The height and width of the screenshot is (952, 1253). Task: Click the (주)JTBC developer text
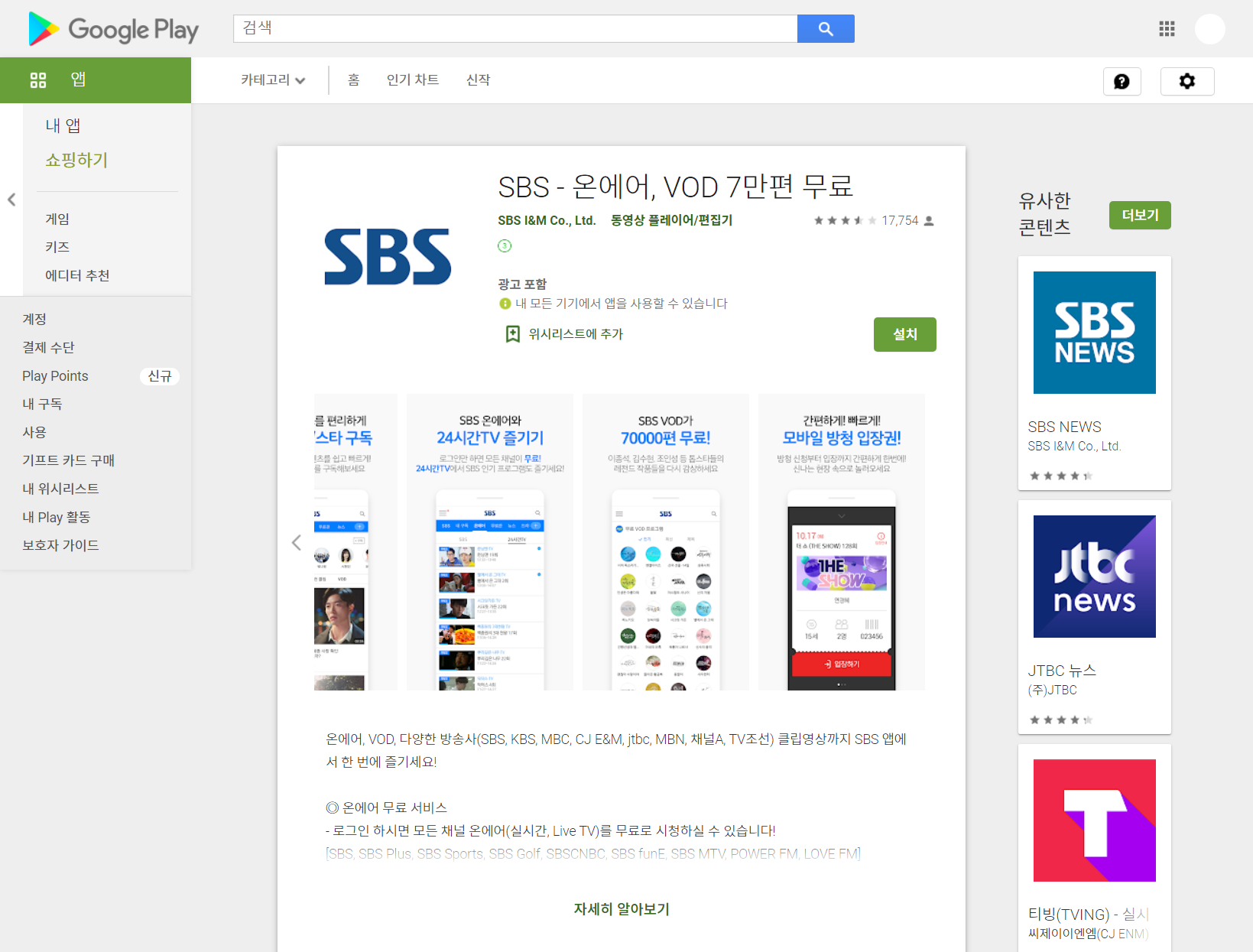1052,690
